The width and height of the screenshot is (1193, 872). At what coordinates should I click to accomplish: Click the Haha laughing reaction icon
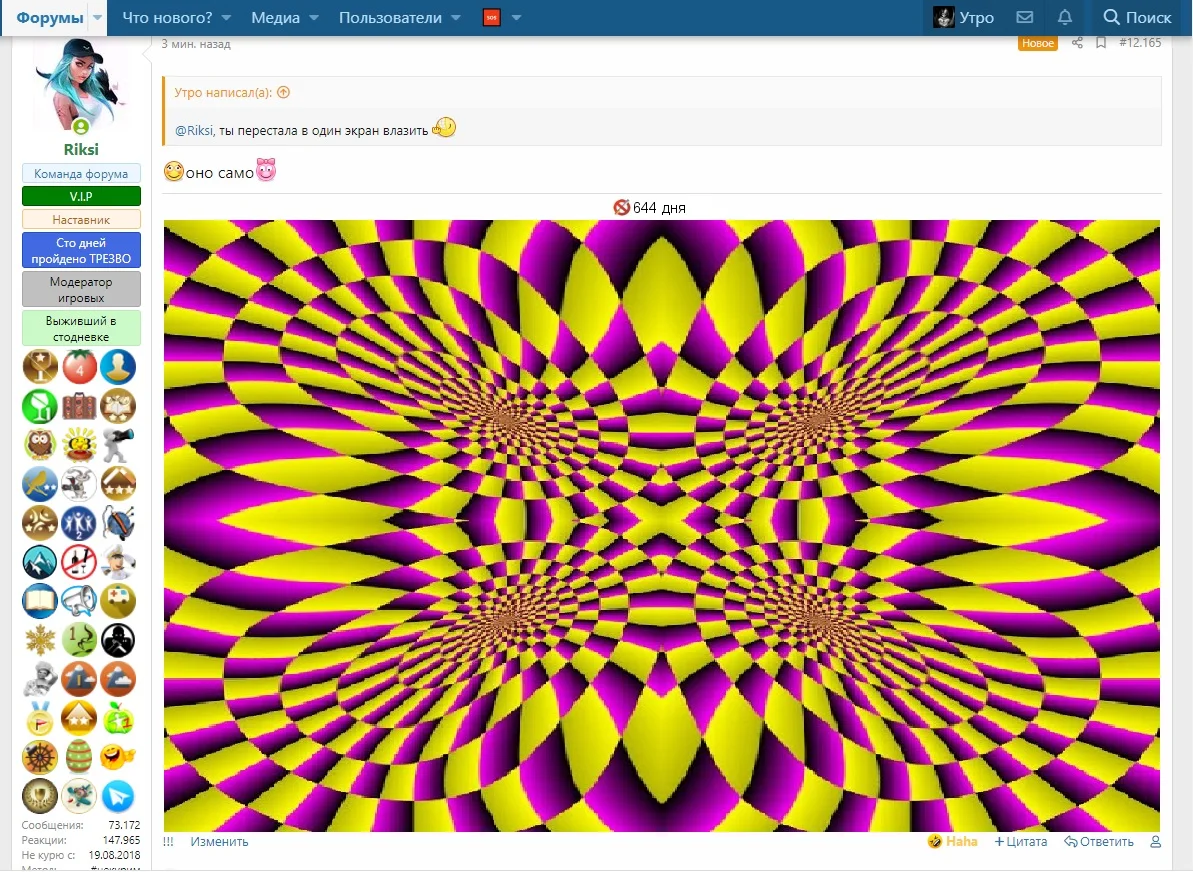point(935,841)
